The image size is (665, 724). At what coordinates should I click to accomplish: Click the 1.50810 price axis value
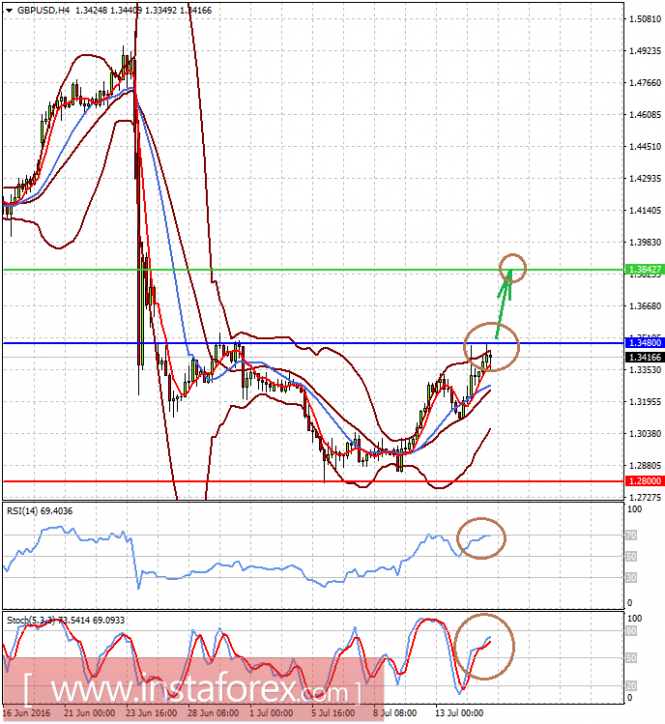click(x=645, y=19)
